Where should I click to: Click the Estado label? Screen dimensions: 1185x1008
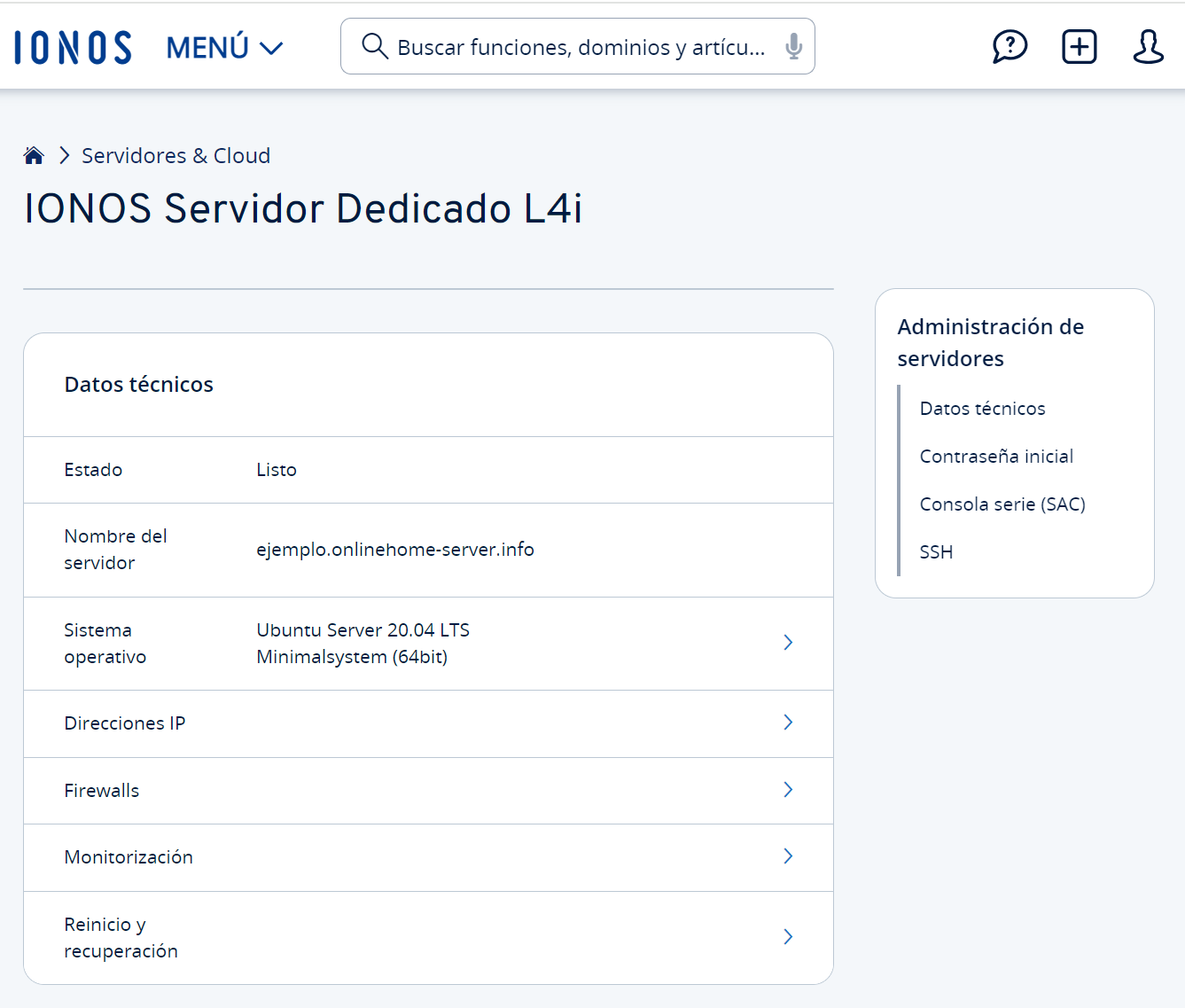coord(93,470)
